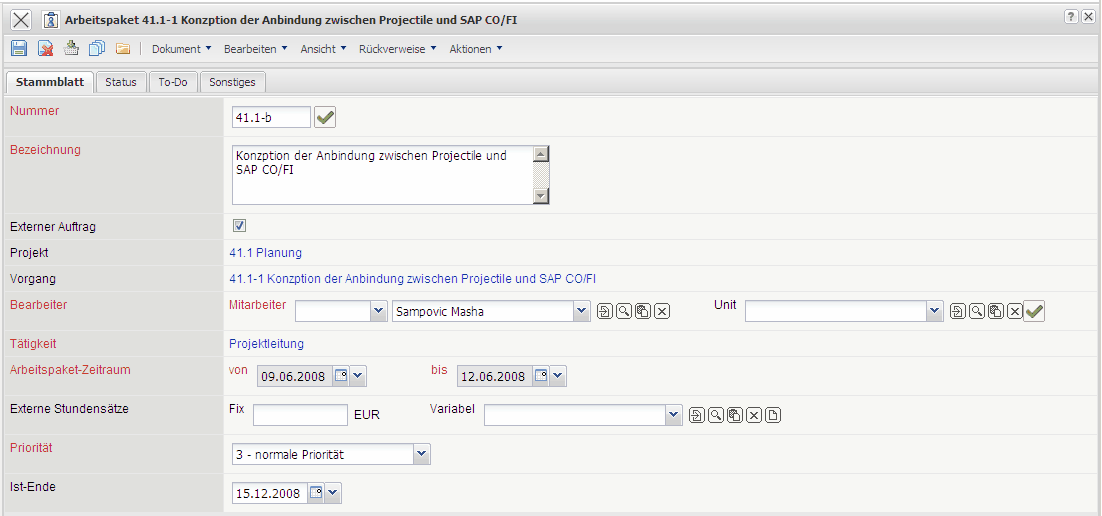Image resolution: width=1102 pixels, height=516 pixels.
Task: Click the copy documents icon in toolbar
Action: [97, 48]
